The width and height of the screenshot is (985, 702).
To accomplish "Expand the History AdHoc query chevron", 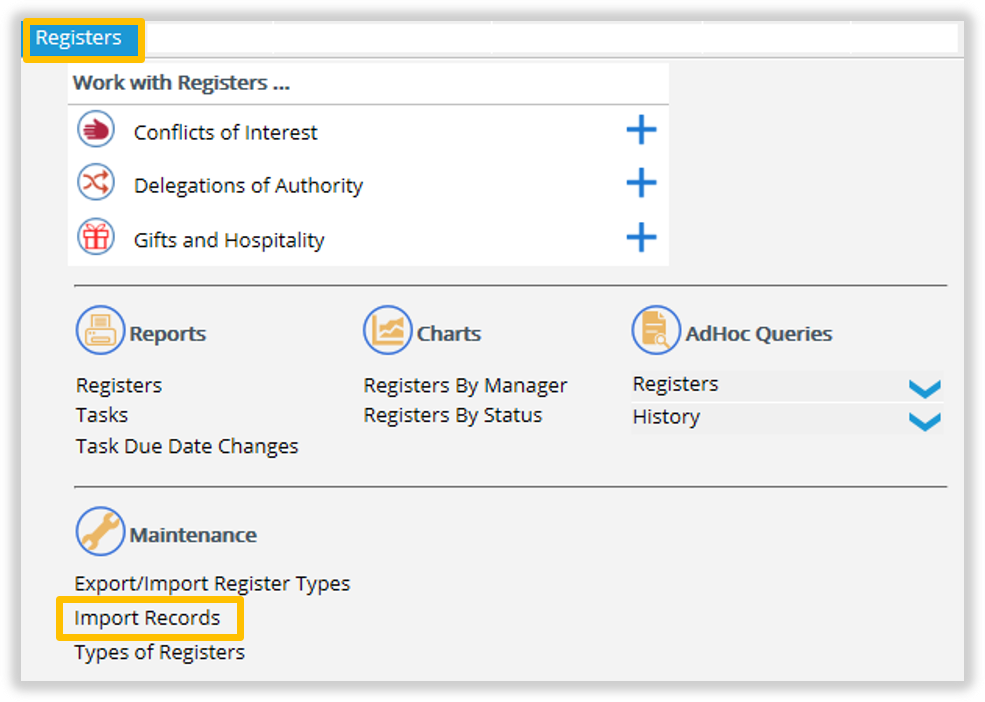I will click(x=925, y=421).
